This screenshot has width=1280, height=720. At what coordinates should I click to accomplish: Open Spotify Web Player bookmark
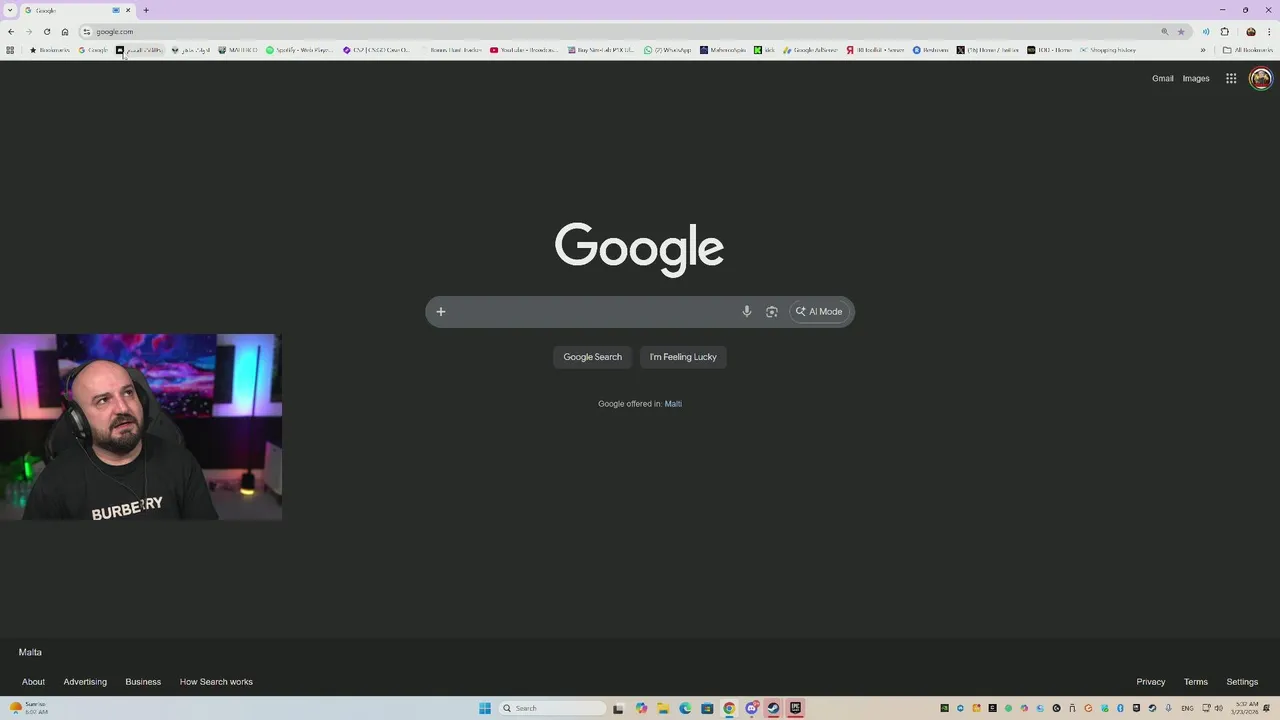tap(299, 50)
